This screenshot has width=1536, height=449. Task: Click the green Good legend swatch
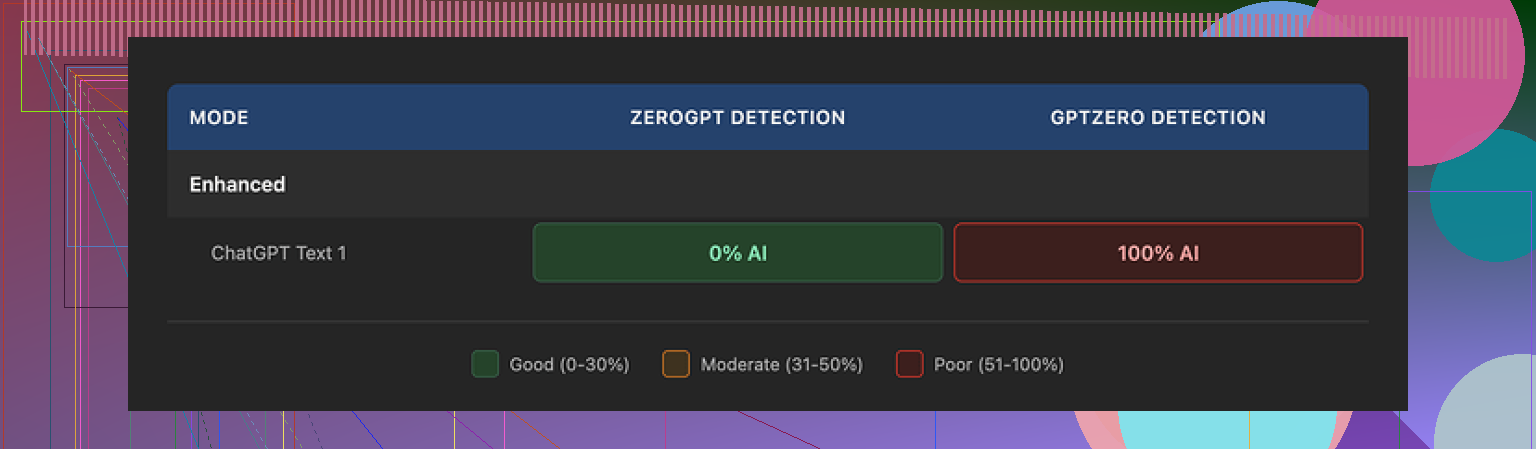[x=485, y=364]
